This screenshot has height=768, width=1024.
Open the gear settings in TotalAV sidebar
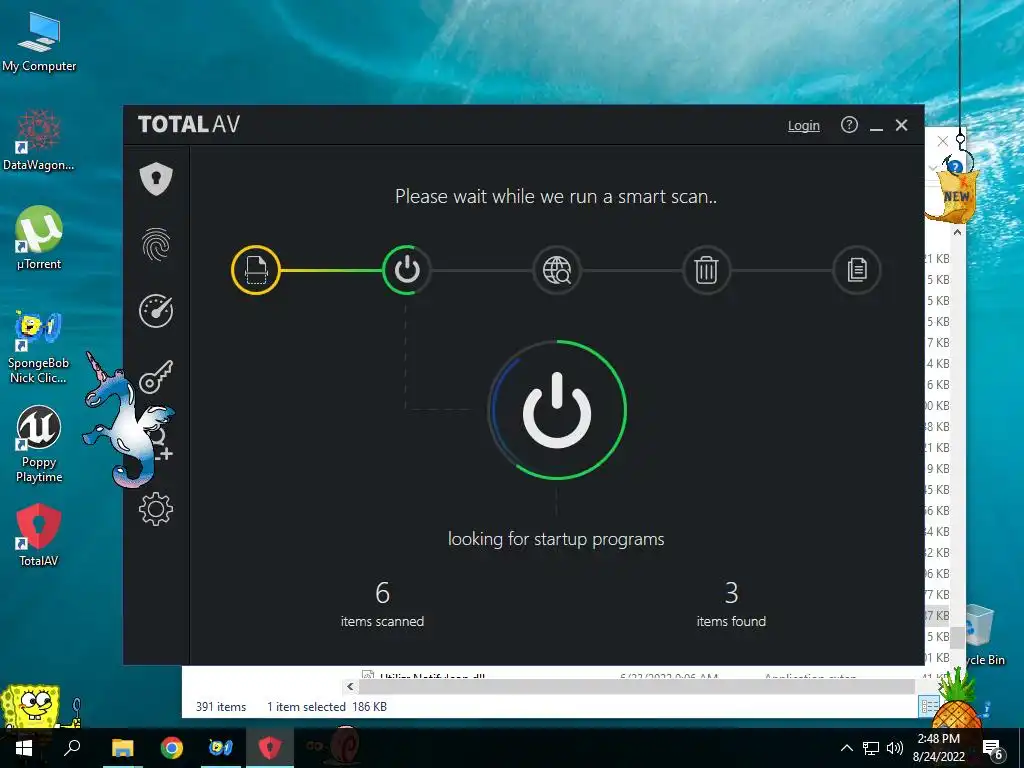click(x=156, y=509)
